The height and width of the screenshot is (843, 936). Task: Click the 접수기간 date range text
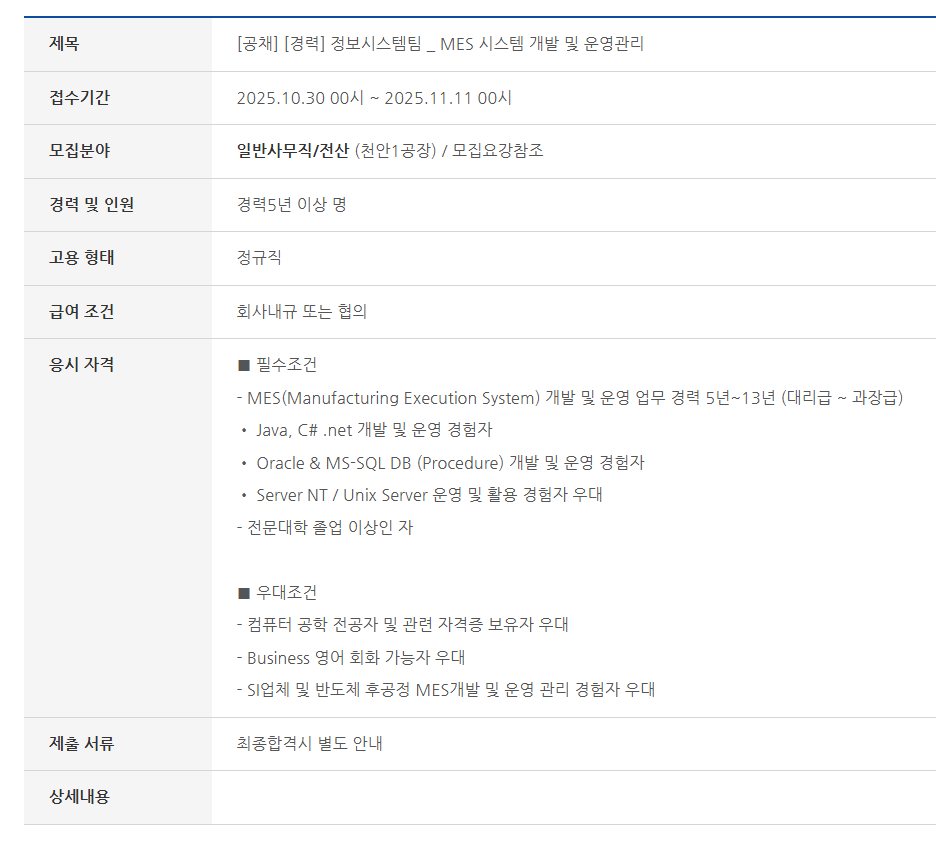point(374,98)
